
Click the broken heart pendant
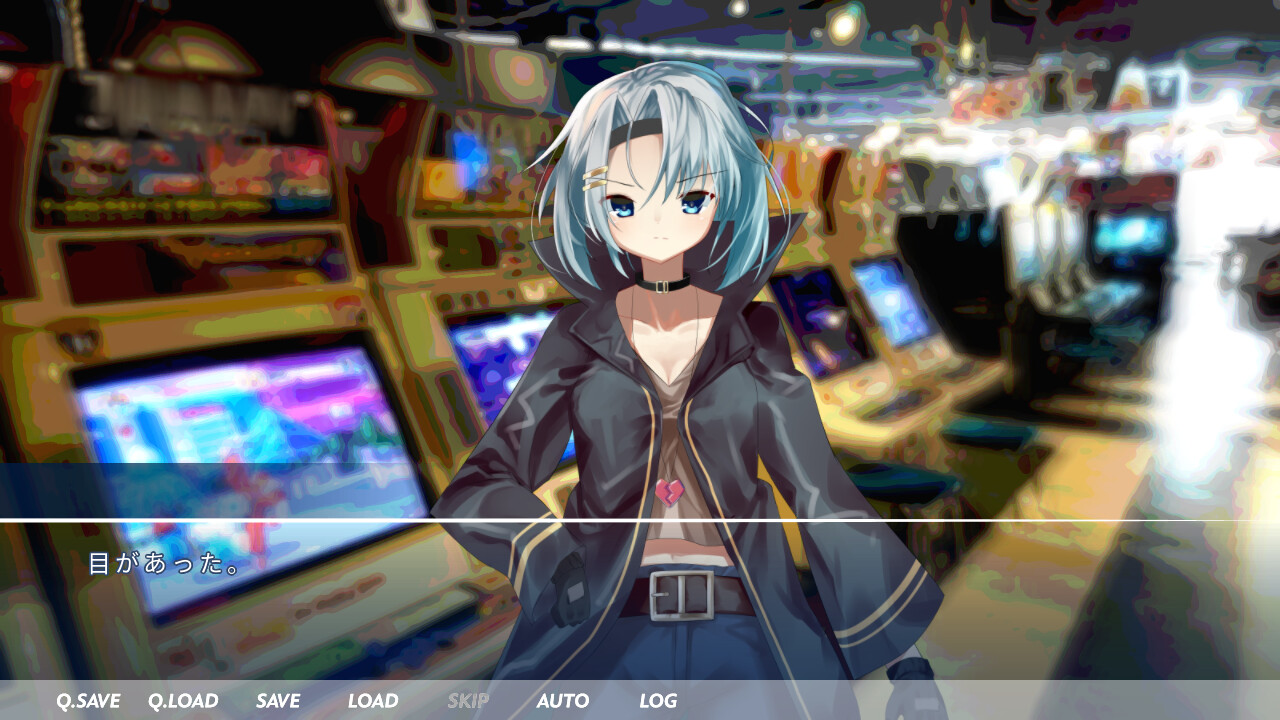669,492
